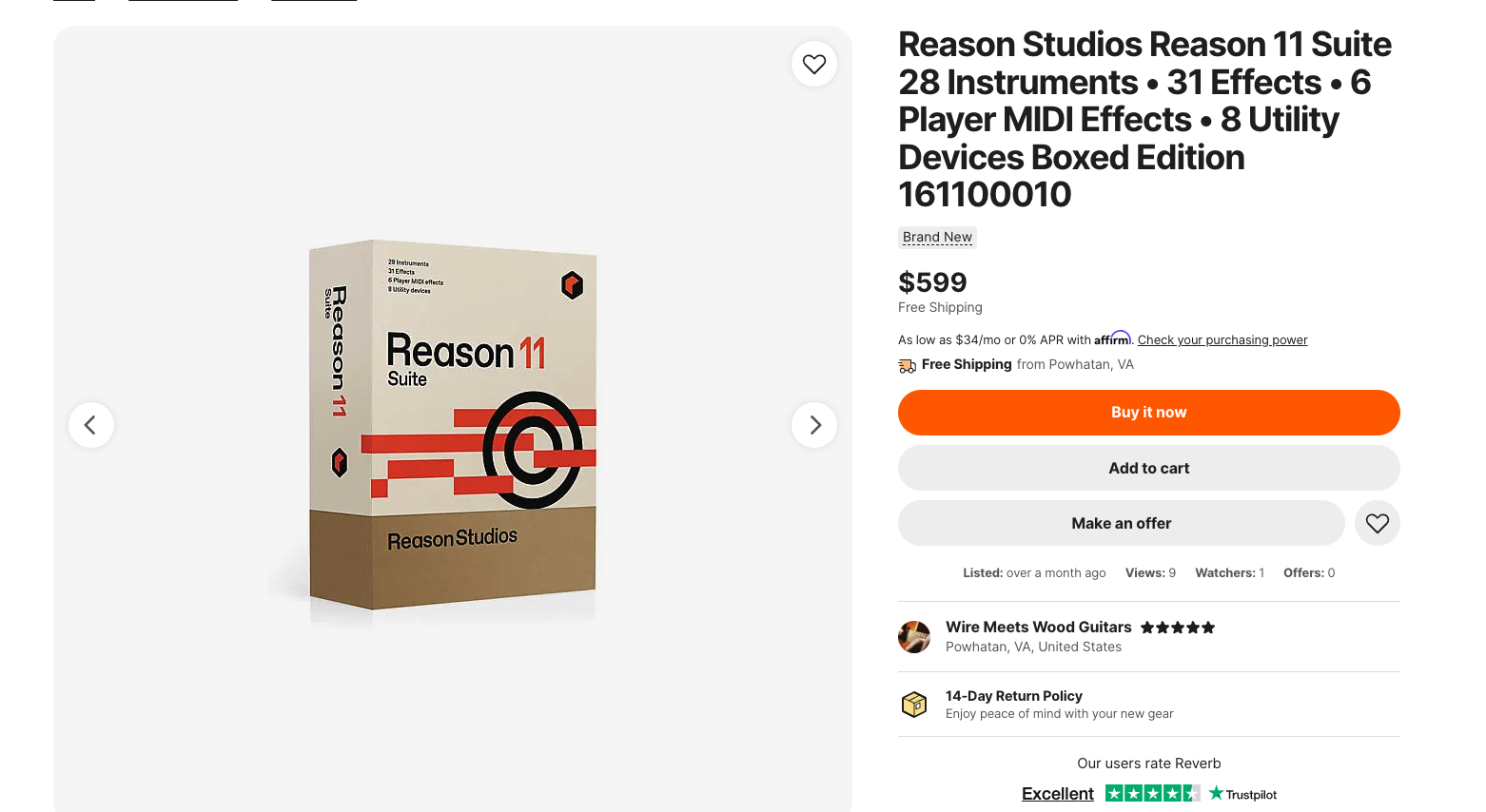The image size is (1486, 812).
Task: Advance to the next product image
Action: 814,425
